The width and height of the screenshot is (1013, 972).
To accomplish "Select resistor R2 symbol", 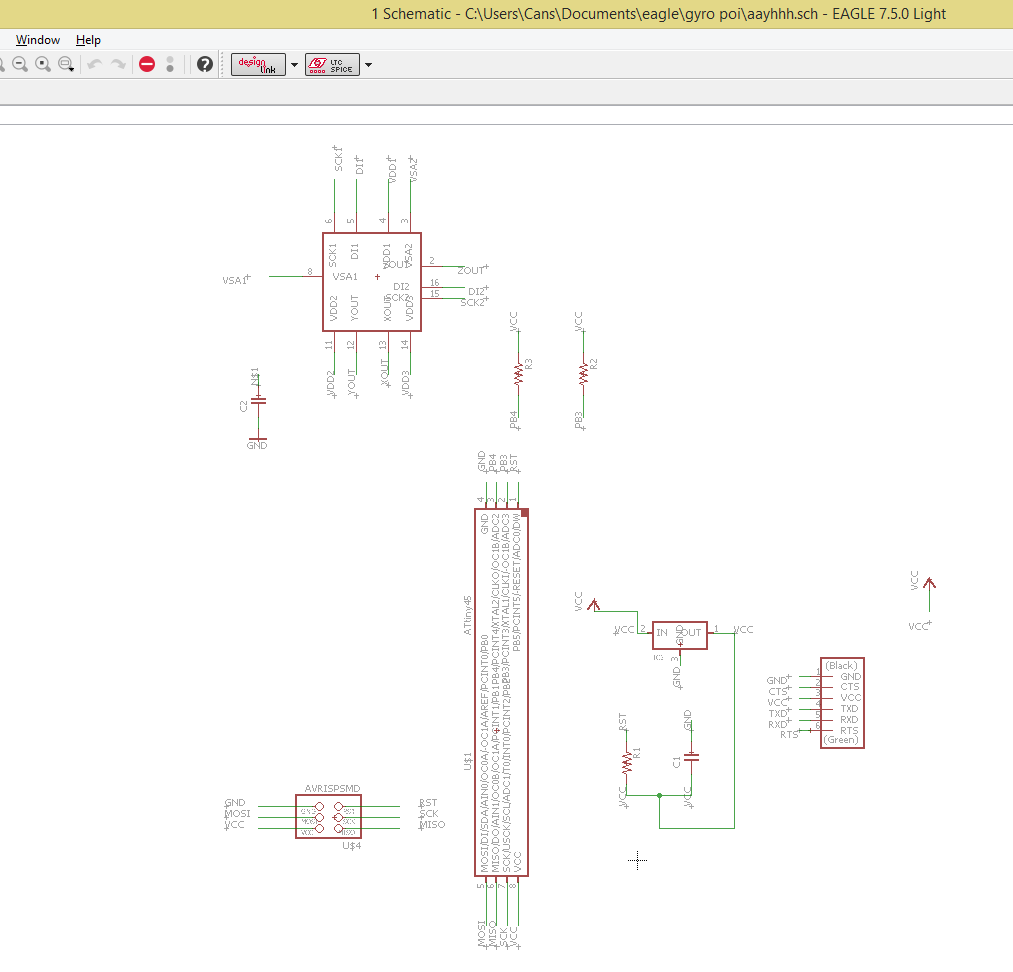I will (583, 374).
